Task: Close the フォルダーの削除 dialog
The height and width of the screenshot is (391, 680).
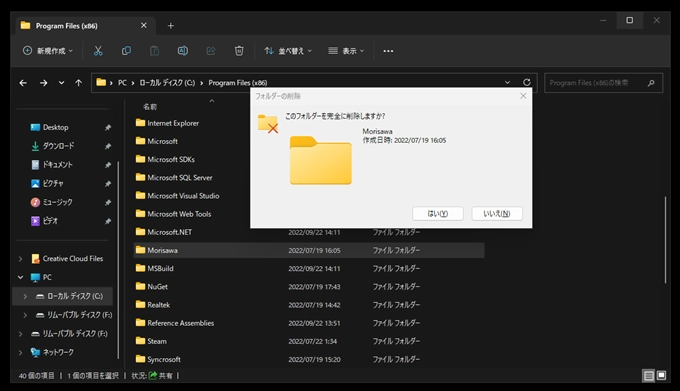Action: [523, 96]
